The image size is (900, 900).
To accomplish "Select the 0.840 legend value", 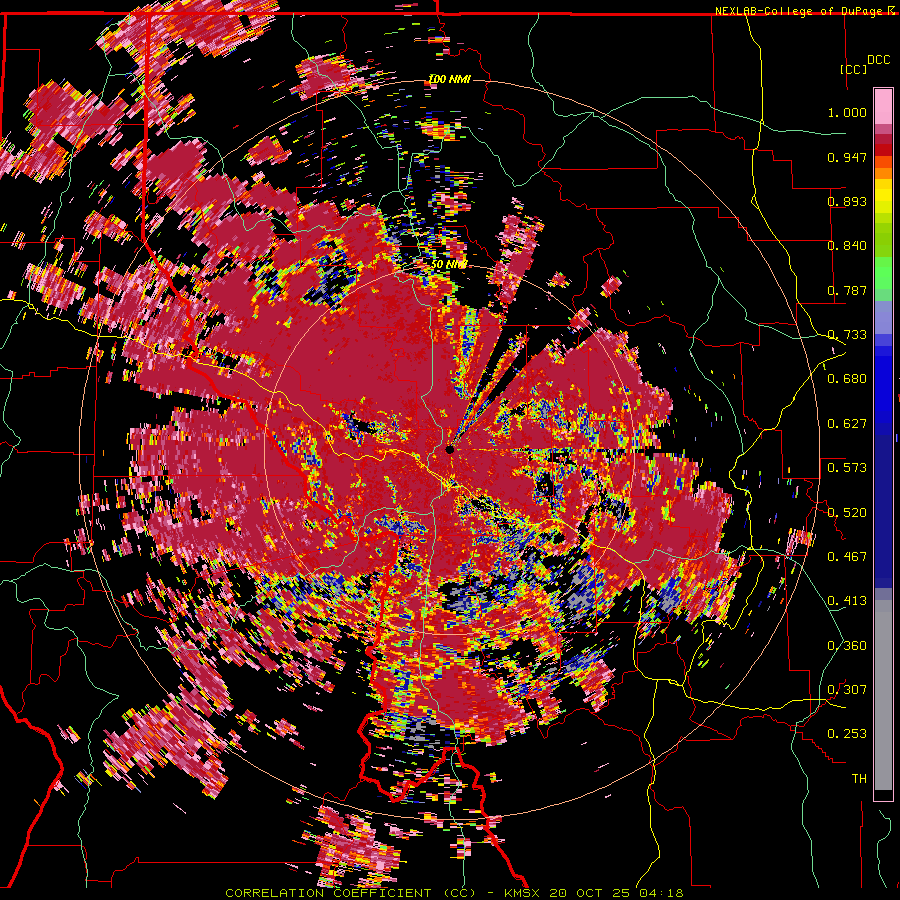I will point(847,246).
